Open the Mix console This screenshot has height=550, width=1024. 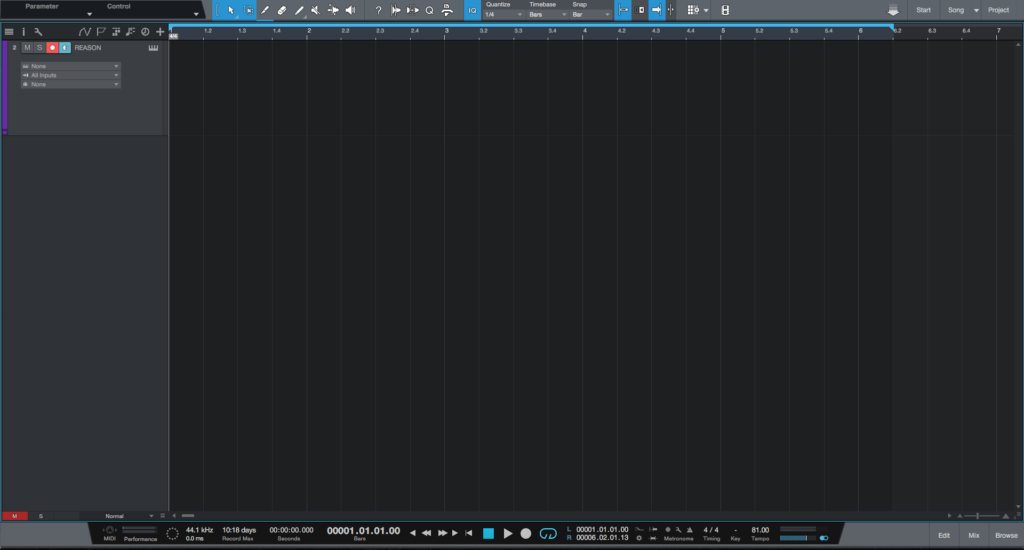pyautogui.click(x=974, y=535)
